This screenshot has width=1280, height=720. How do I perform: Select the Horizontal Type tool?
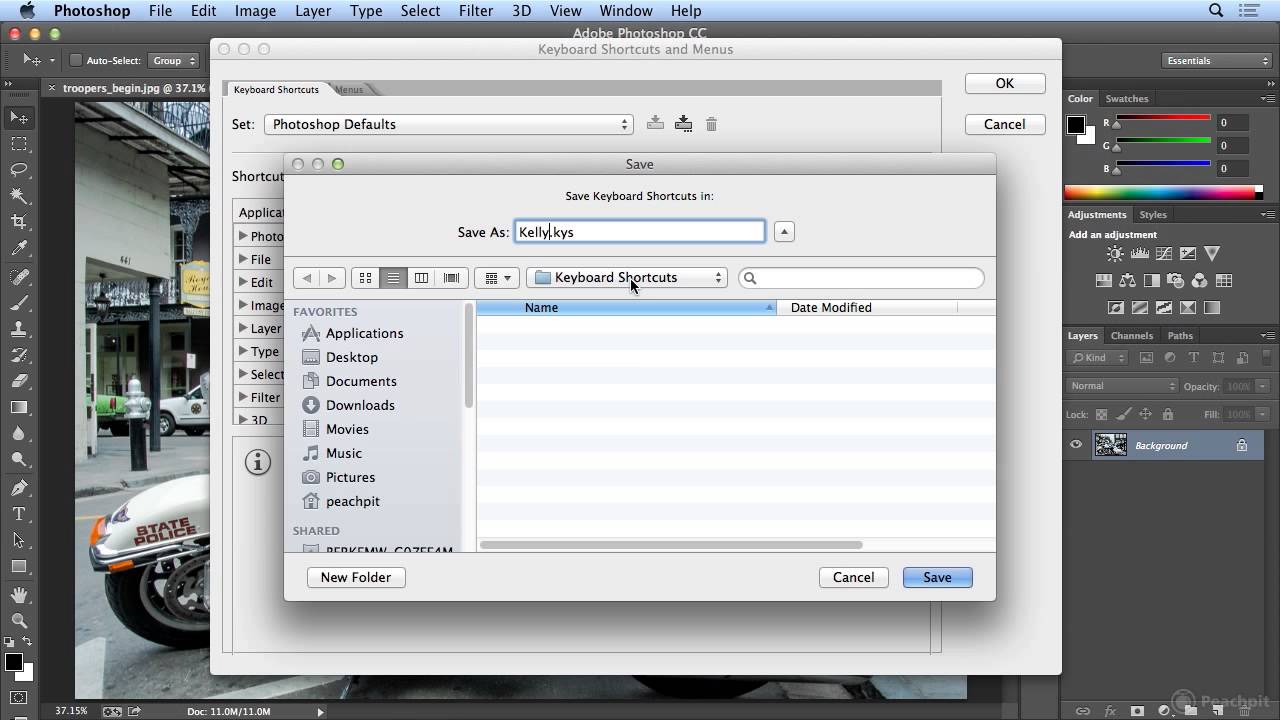click(19, 514)
